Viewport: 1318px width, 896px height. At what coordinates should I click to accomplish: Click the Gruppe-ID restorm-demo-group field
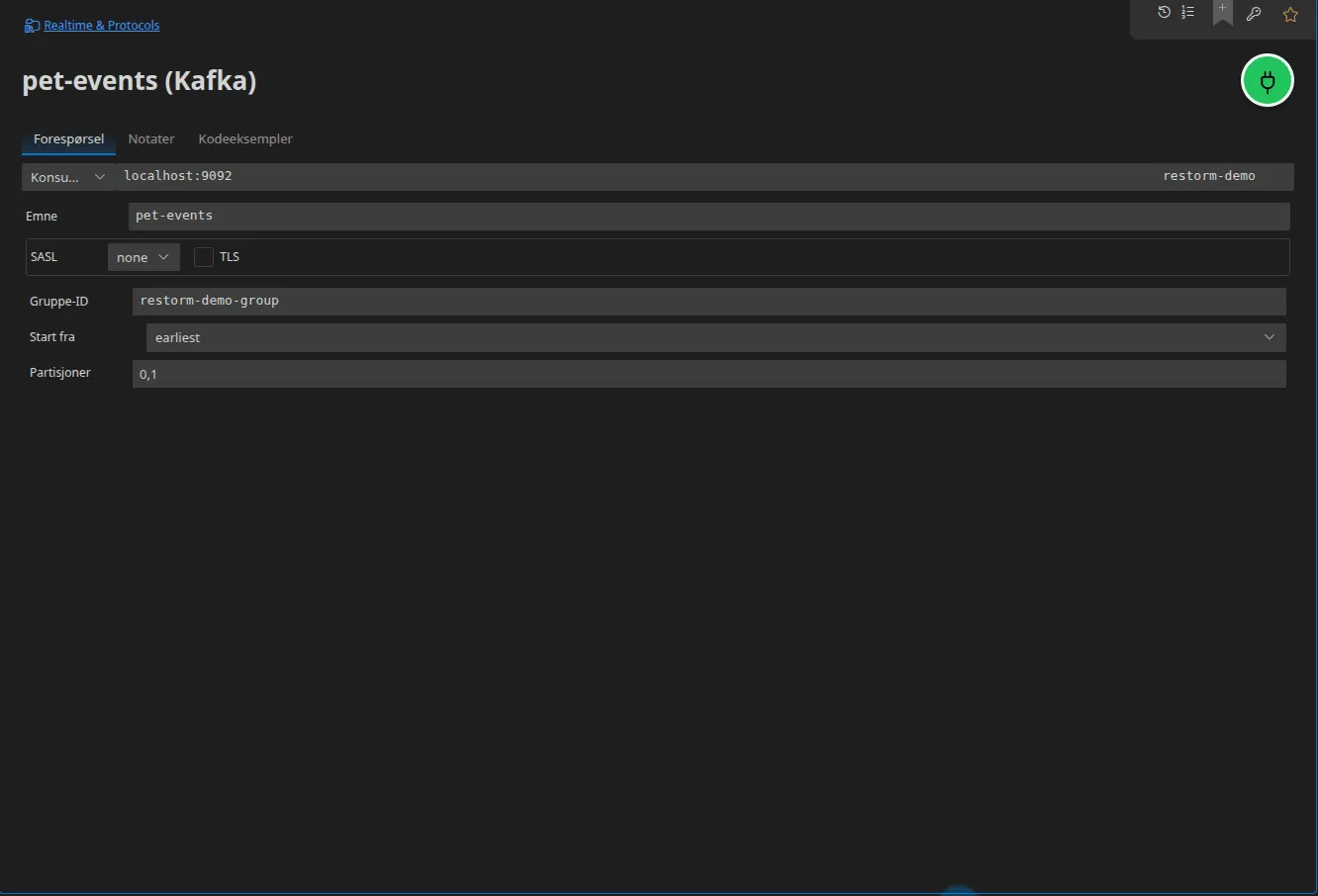click(x=709, y=301)
